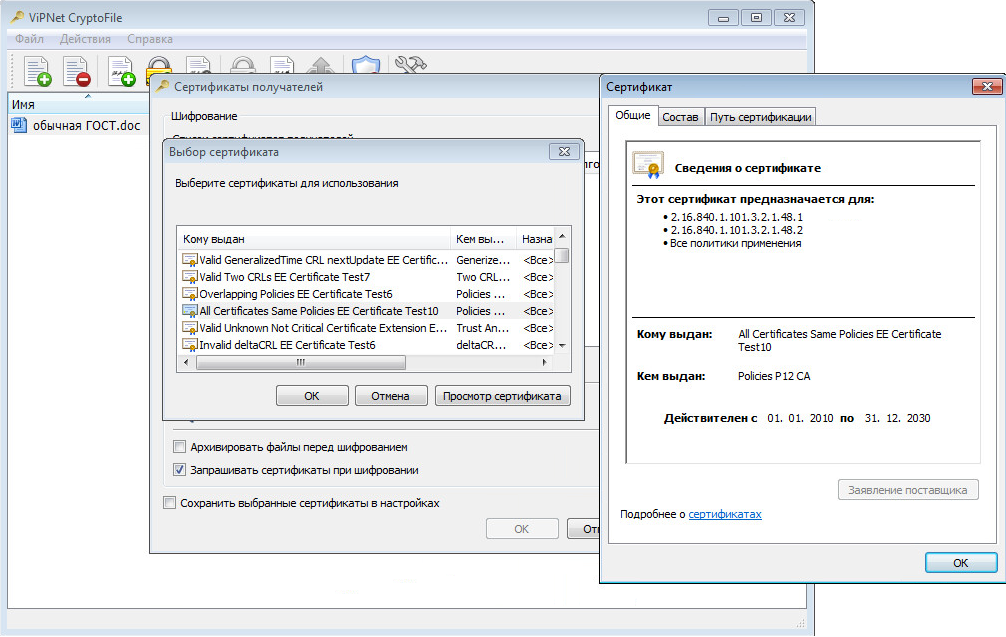
Task: Click the horizontal scrollbar left arrow
Action: pyautogui.click(x=186, y=362)
